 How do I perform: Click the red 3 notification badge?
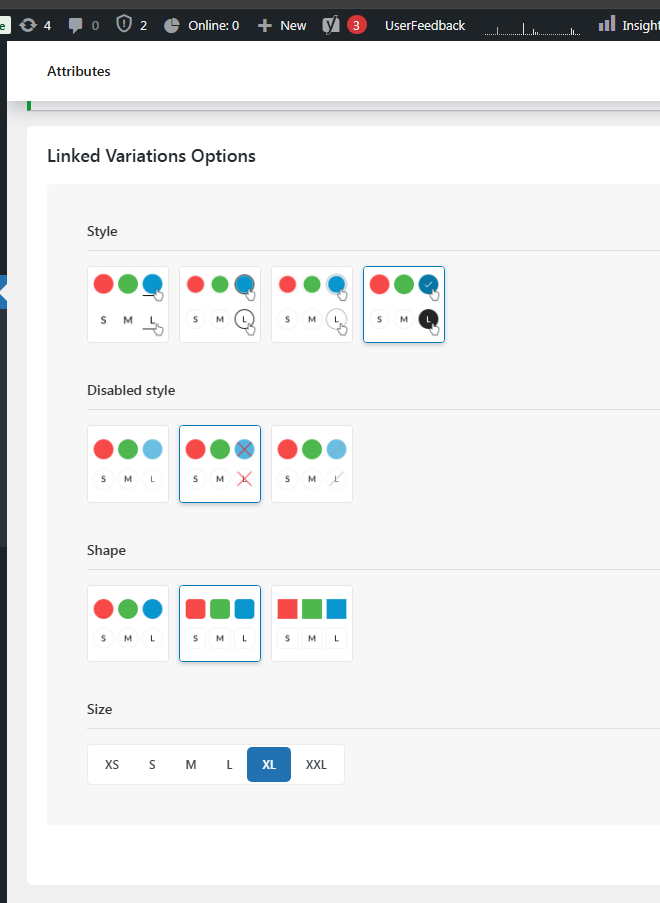(356, 25)
